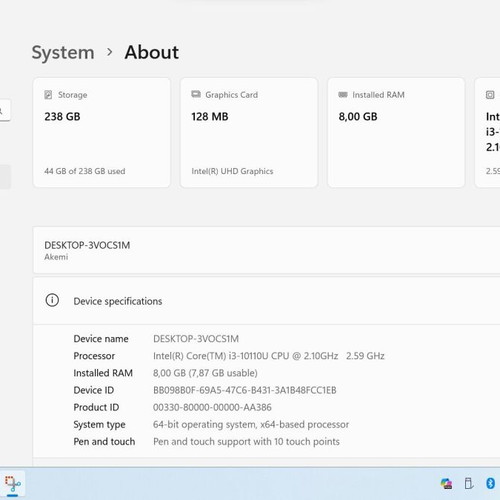Viewport: 500px width, 500px height.
Task: Click the Intel(R) UHD Graphics label
Action: point(232,171)
